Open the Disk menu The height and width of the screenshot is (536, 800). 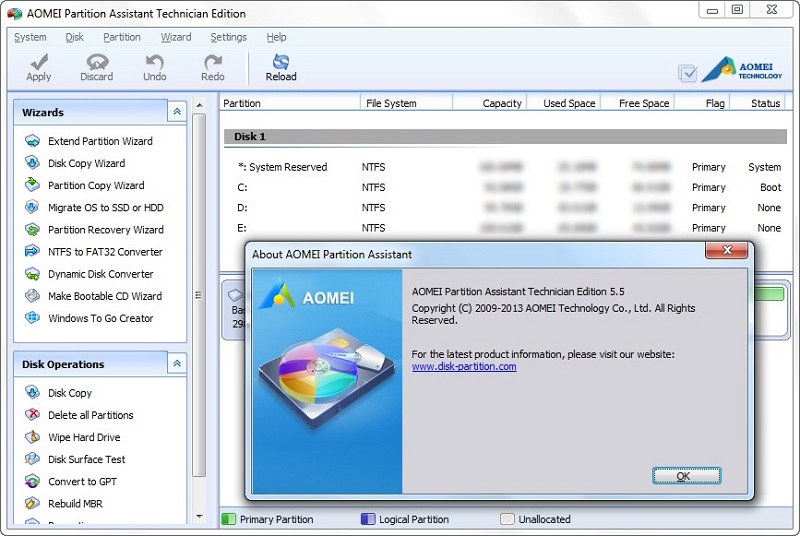(x=74, y=37)
